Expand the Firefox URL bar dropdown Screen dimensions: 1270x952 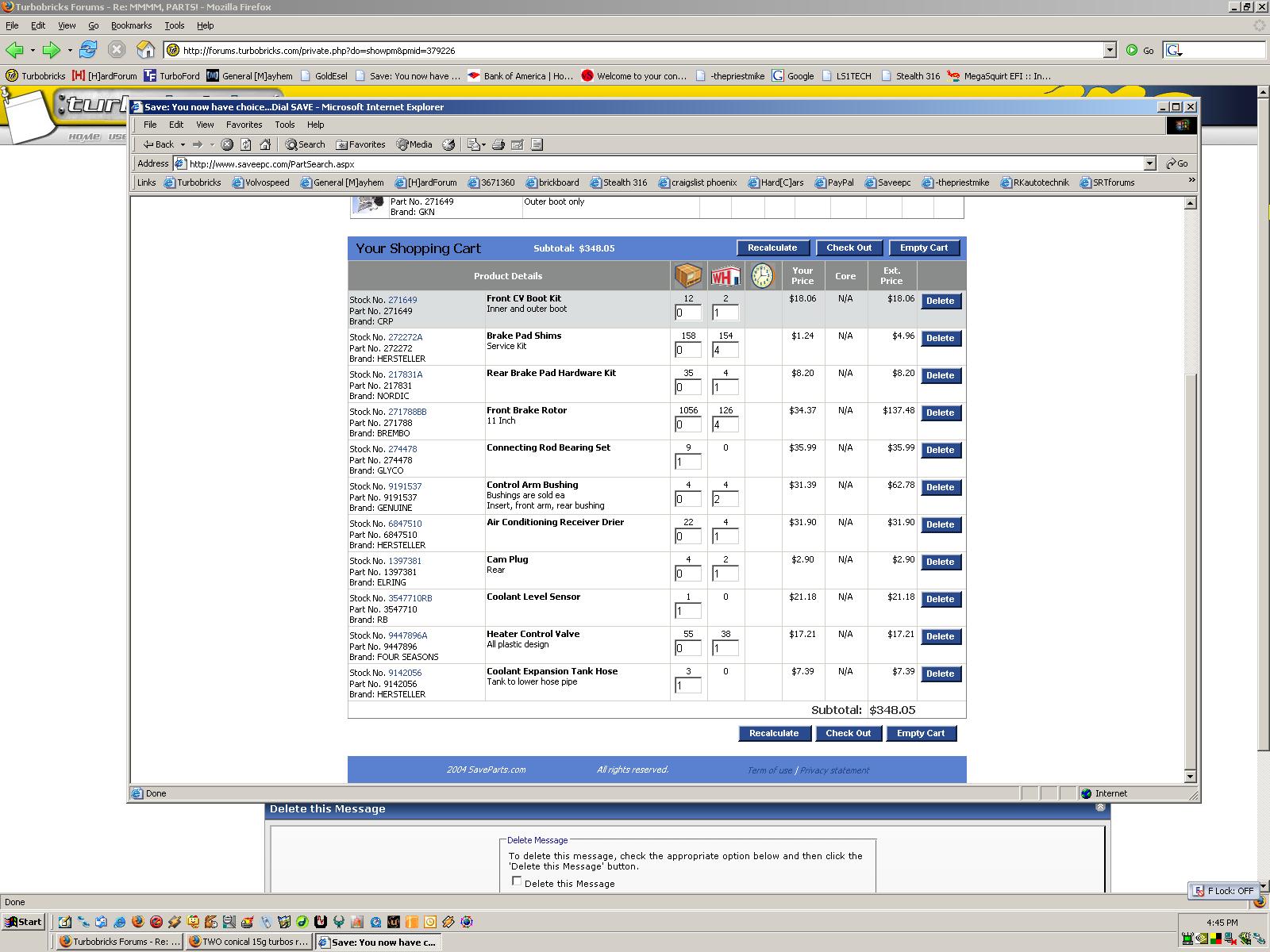1110,50
